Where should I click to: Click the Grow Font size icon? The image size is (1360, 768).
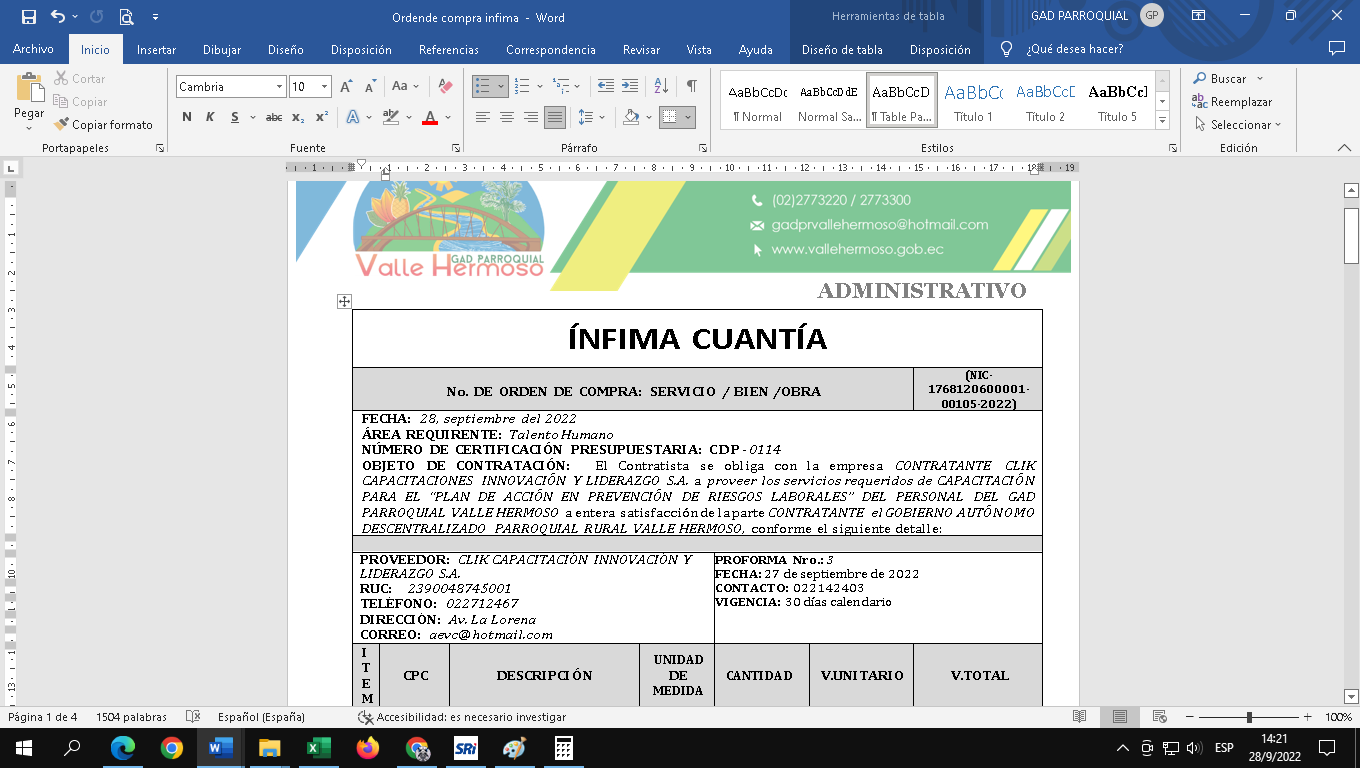[345, 87]
